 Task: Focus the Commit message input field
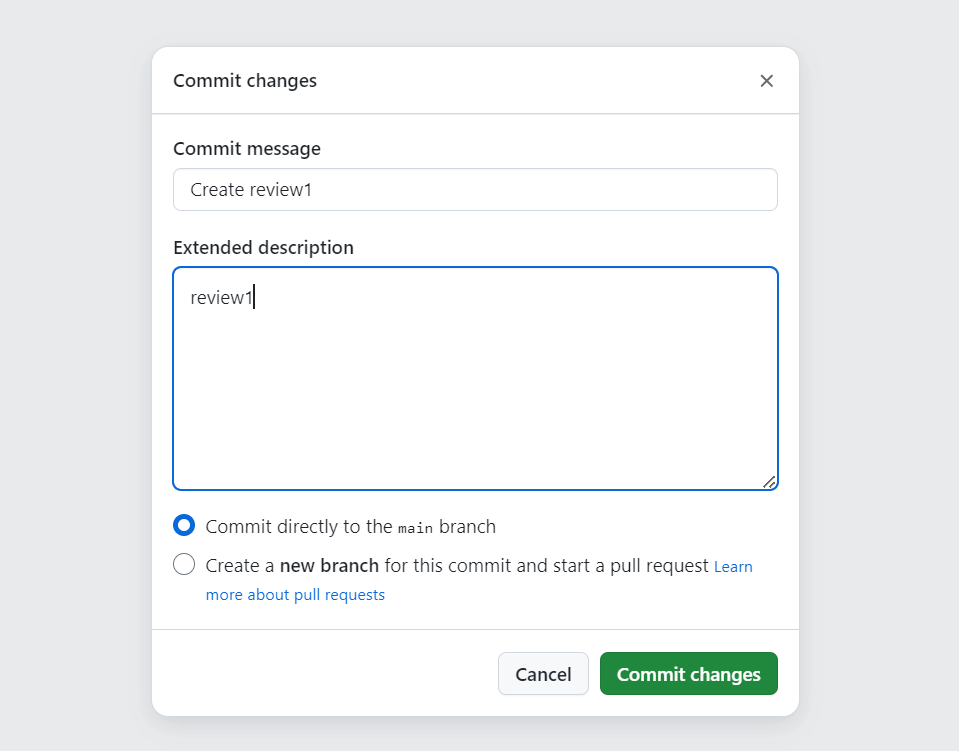click(x=475, y=190)
